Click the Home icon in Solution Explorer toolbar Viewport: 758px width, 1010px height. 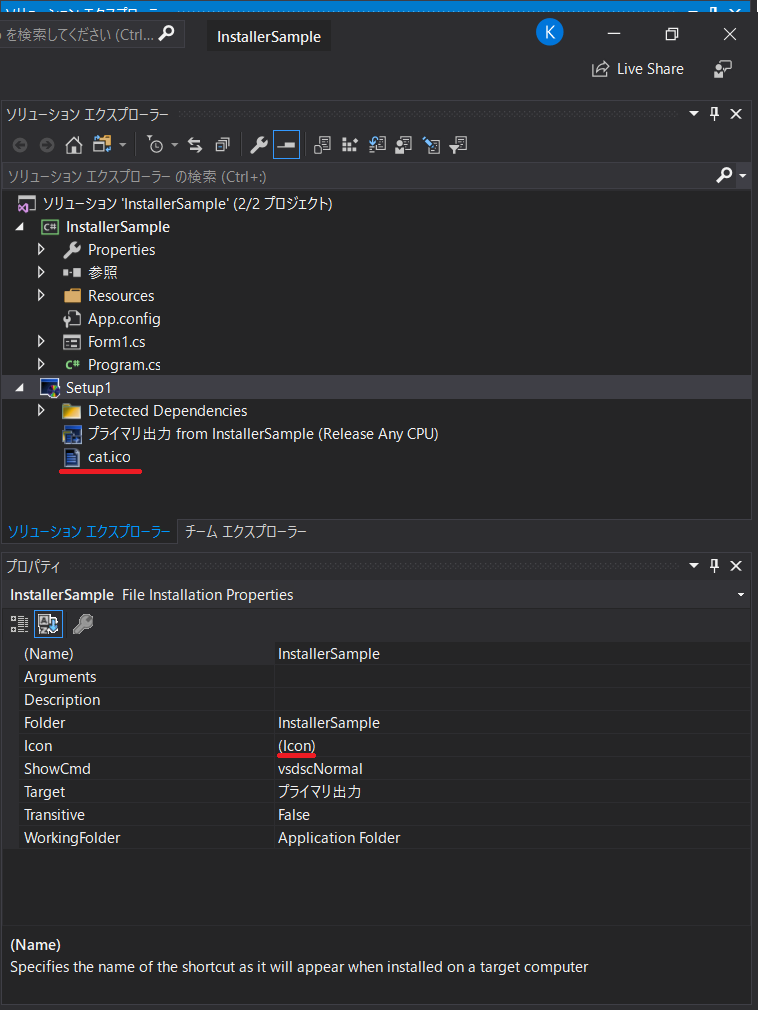pos(74,145)
